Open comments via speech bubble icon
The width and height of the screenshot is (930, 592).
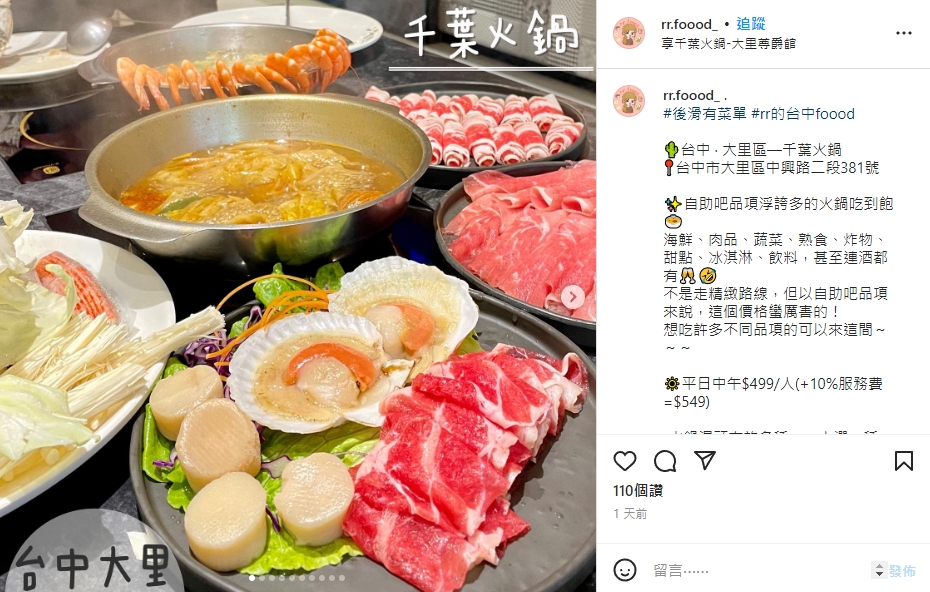(x=665, y=461)
